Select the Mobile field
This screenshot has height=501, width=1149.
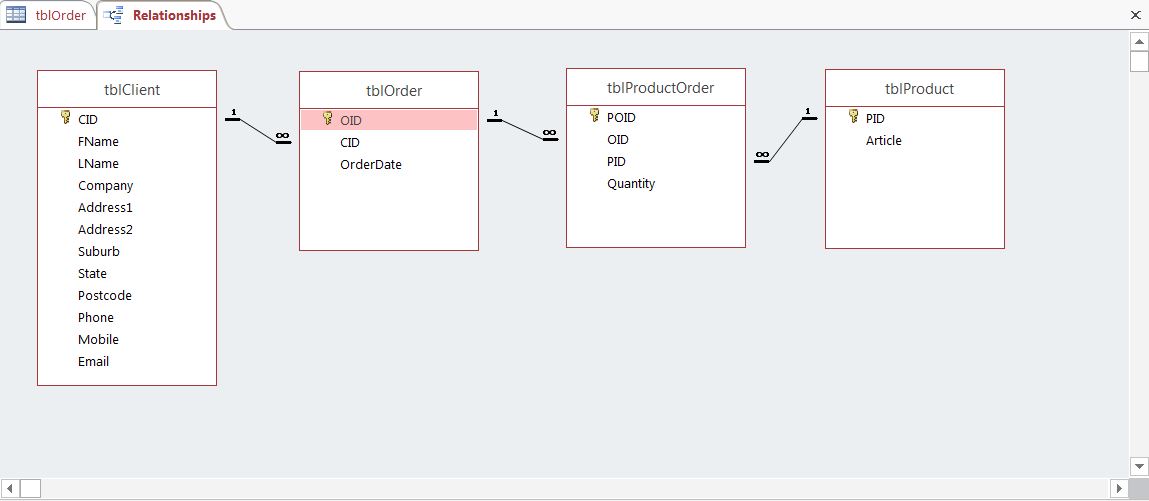(x=98, y=339)
